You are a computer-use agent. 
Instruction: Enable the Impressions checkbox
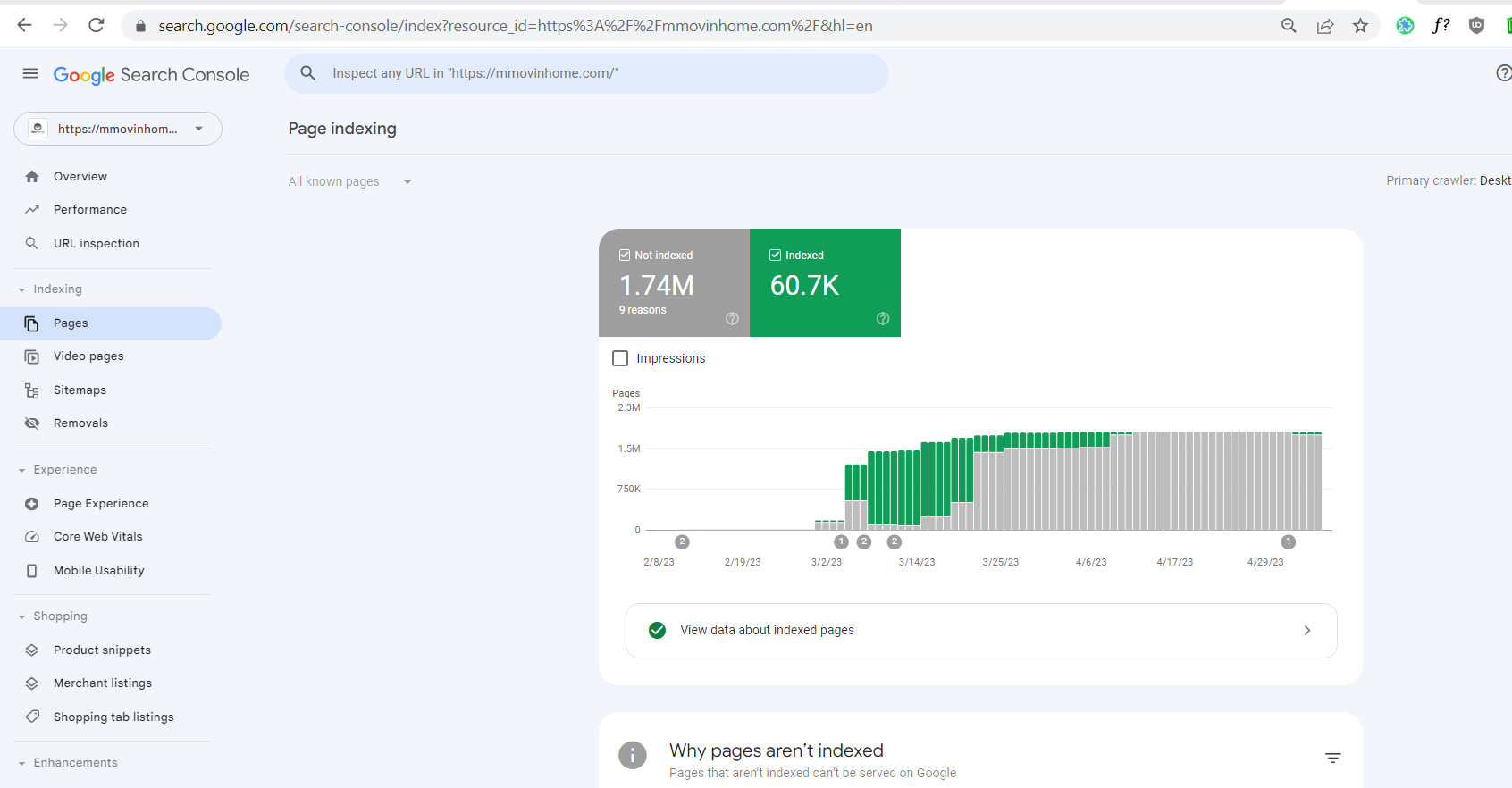pyautogui.click(x=620, y=358)
